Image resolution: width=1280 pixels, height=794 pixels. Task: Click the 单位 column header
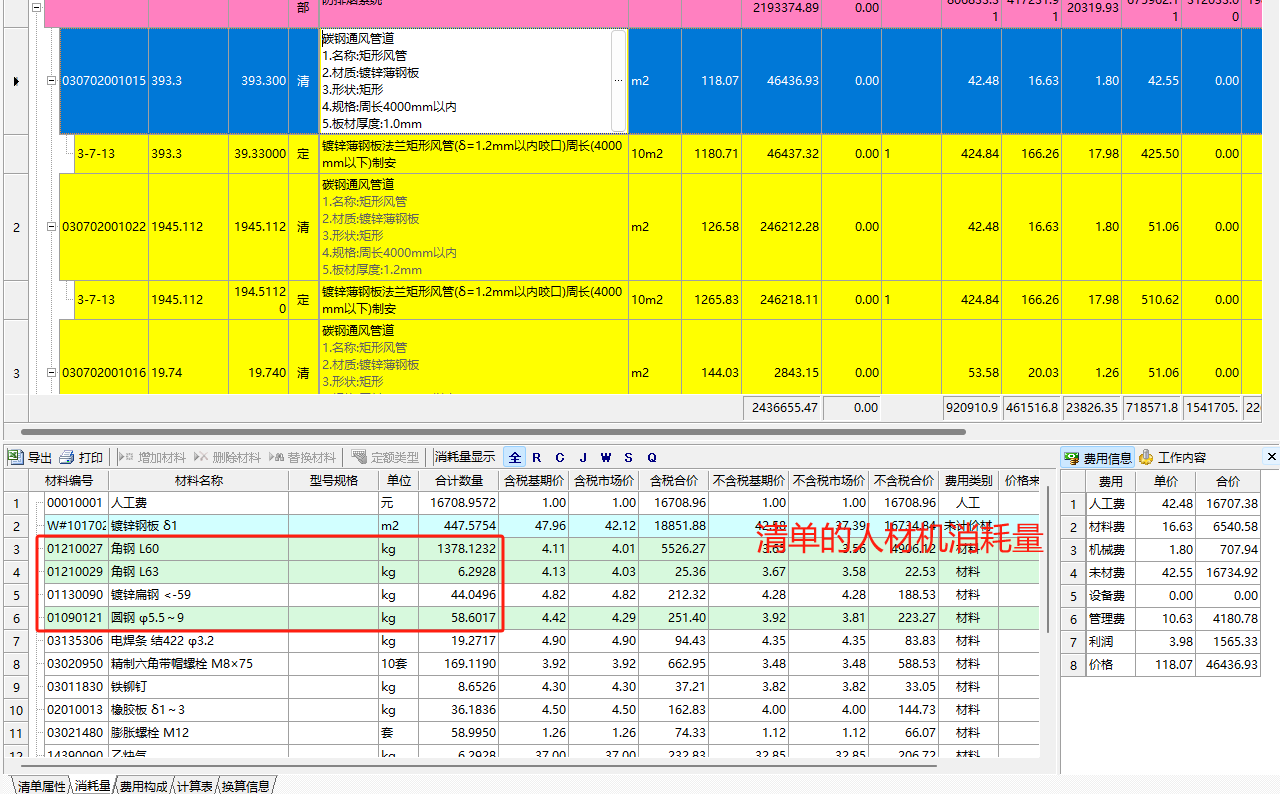point(398,480)
